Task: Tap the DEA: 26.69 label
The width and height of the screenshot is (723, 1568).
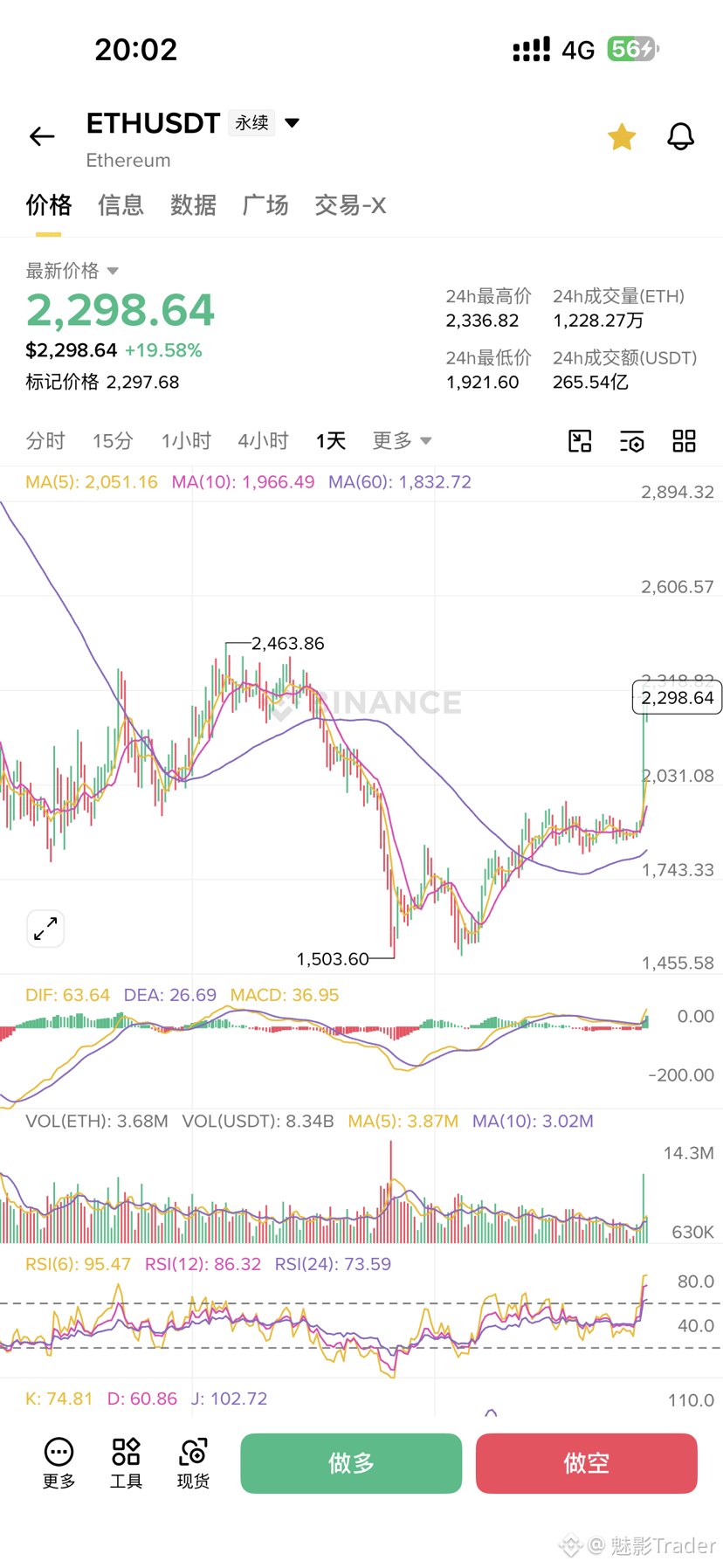Action: click(170, 995)
